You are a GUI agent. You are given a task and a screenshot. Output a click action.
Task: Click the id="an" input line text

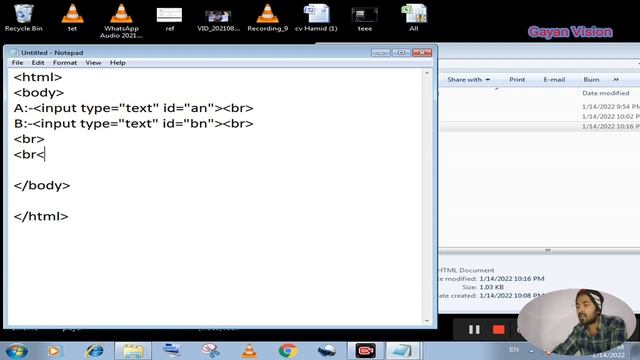click(133, 108)
